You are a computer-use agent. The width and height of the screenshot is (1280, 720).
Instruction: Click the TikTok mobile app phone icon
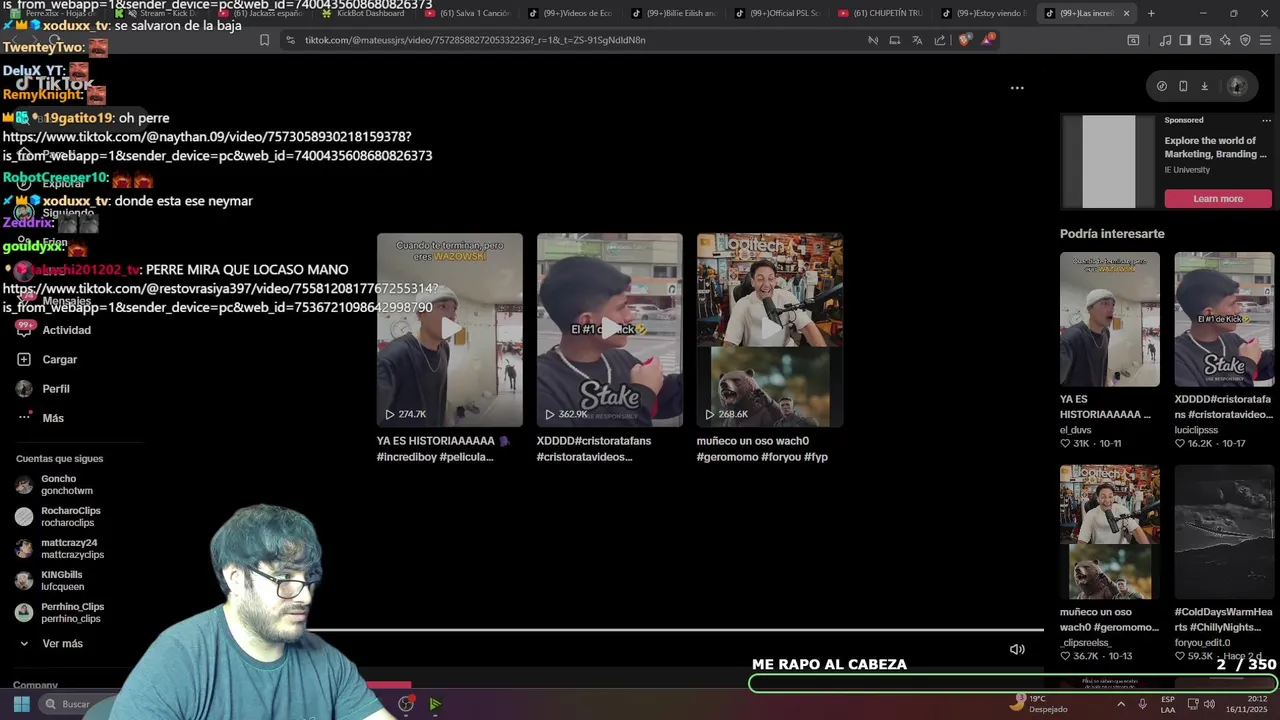coord(1183,86)
